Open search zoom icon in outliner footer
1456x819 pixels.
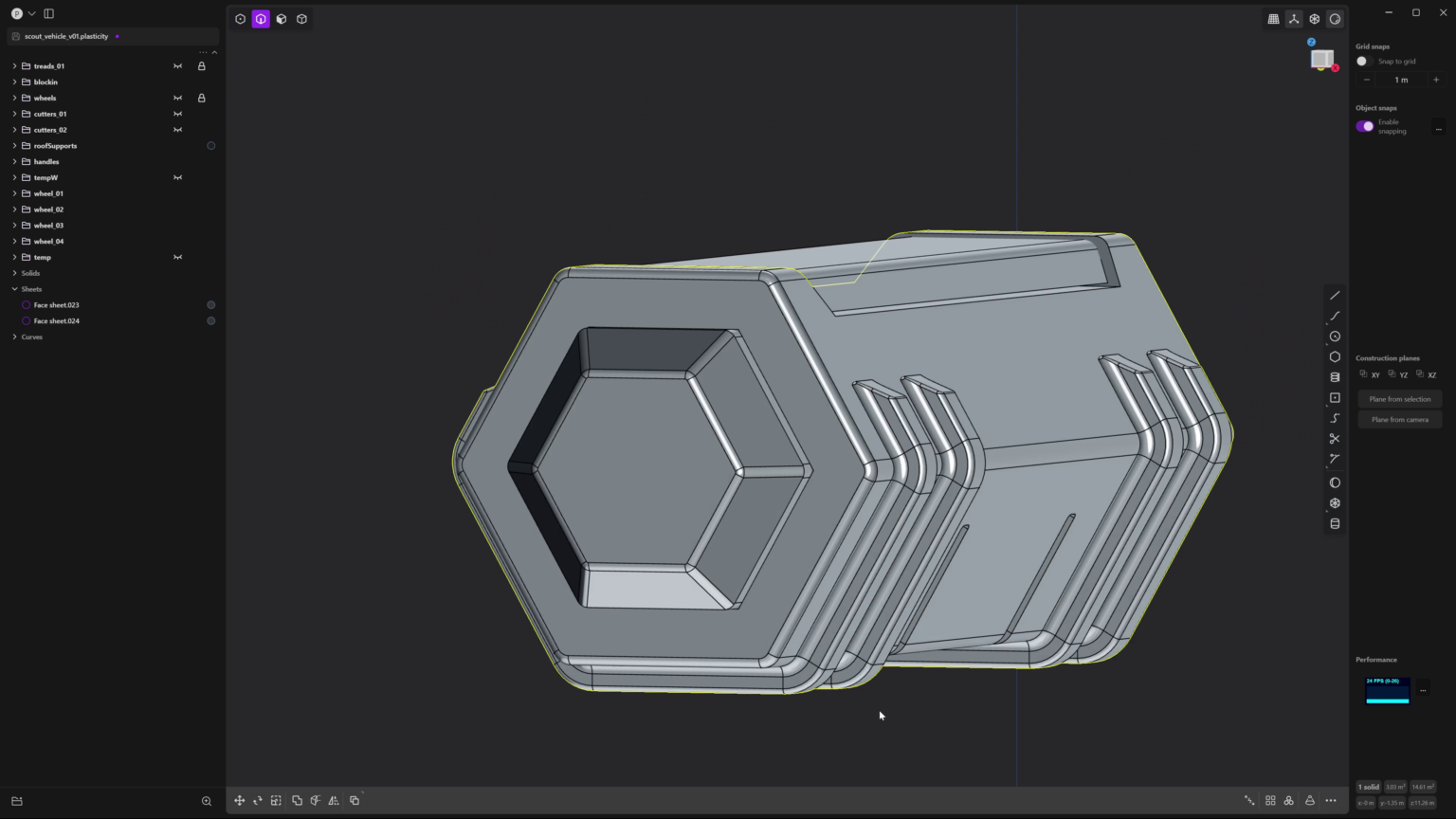point(207,801)
